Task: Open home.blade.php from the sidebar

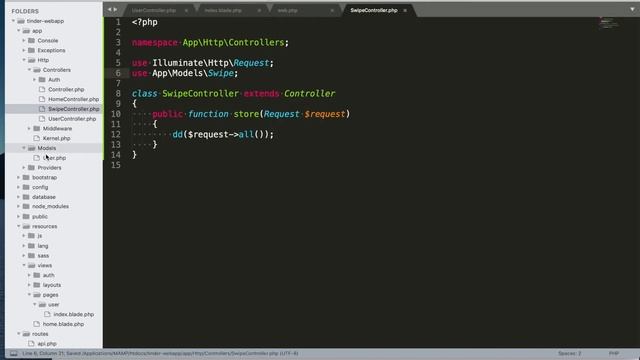Action: 63,324
